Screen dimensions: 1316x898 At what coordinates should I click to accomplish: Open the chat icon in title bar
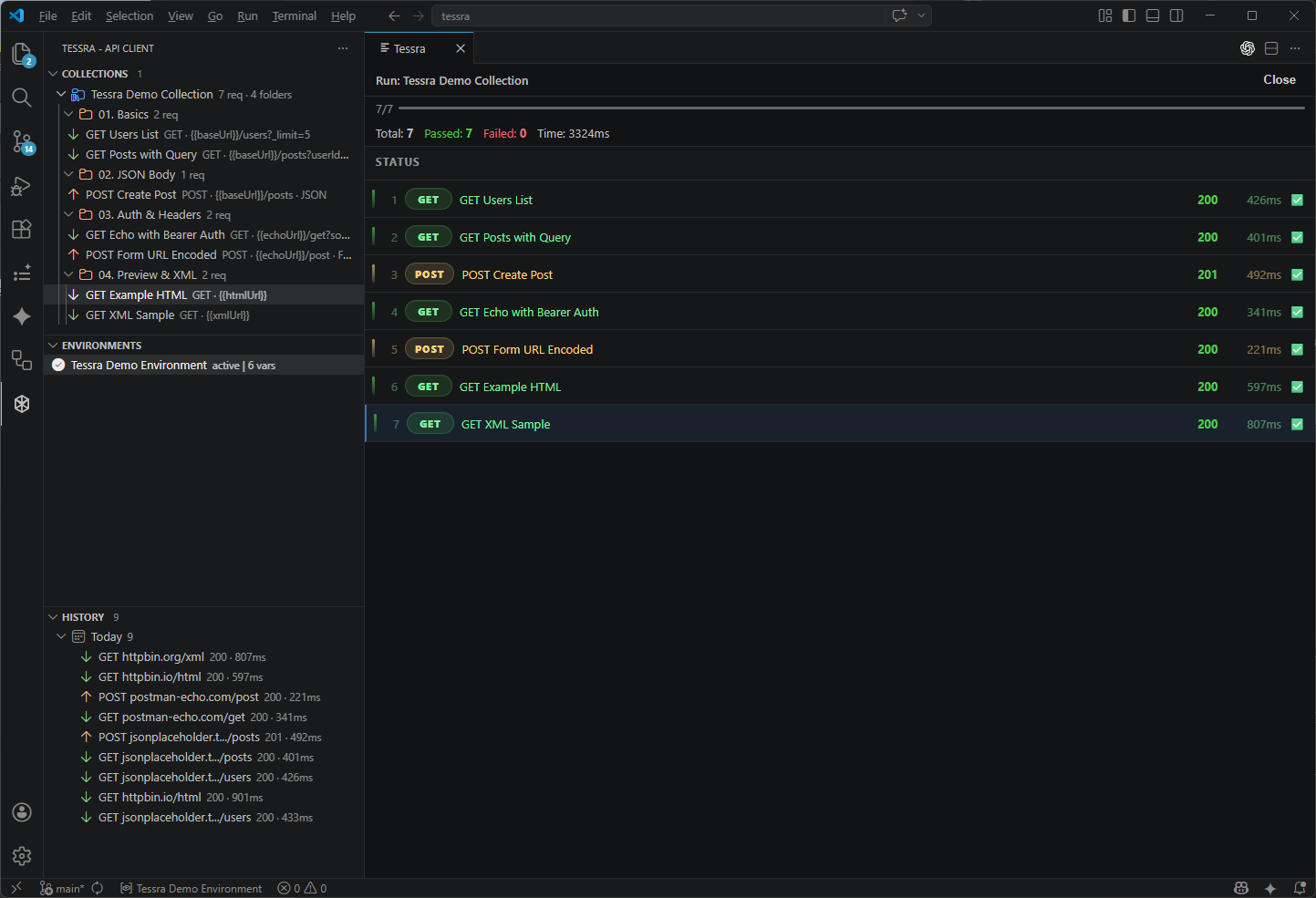coord(899,15)
